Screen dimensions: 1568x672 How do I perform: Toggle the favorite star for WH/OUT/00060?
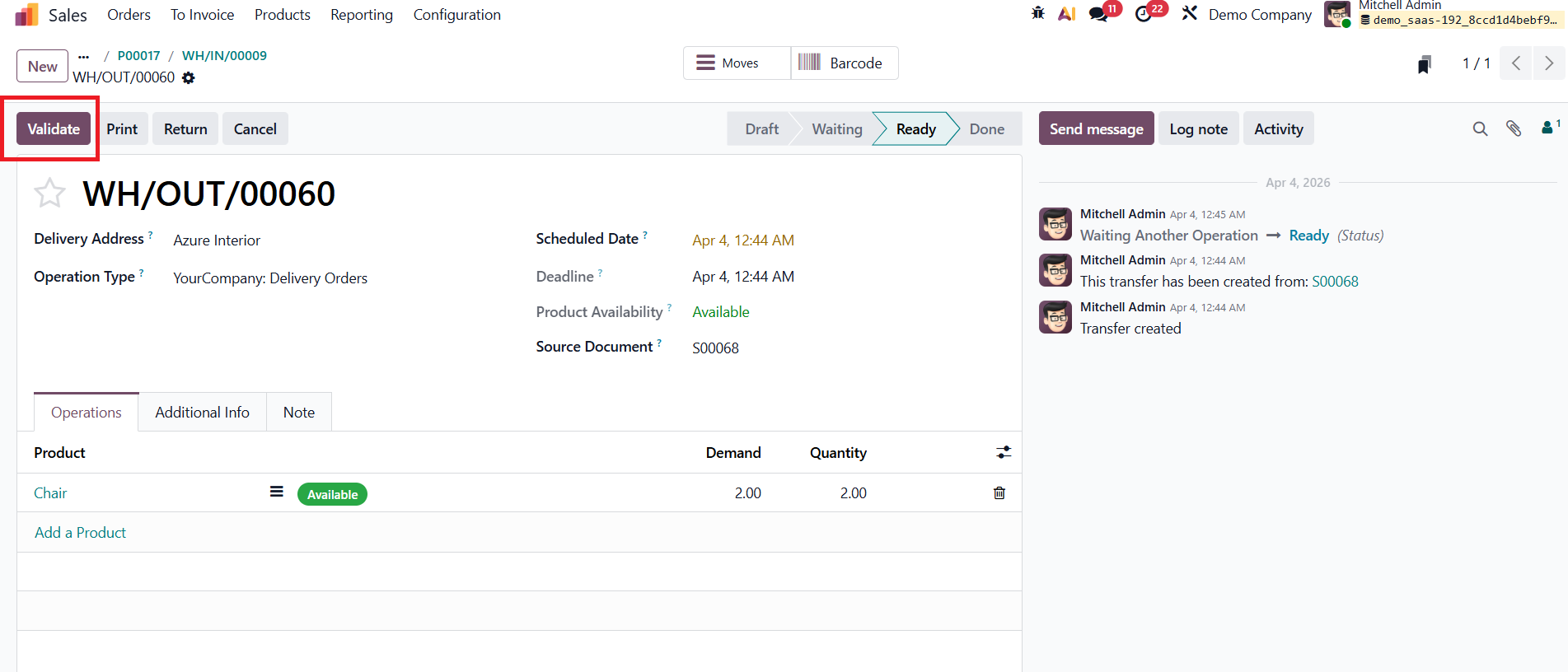[x=49, y=194]
